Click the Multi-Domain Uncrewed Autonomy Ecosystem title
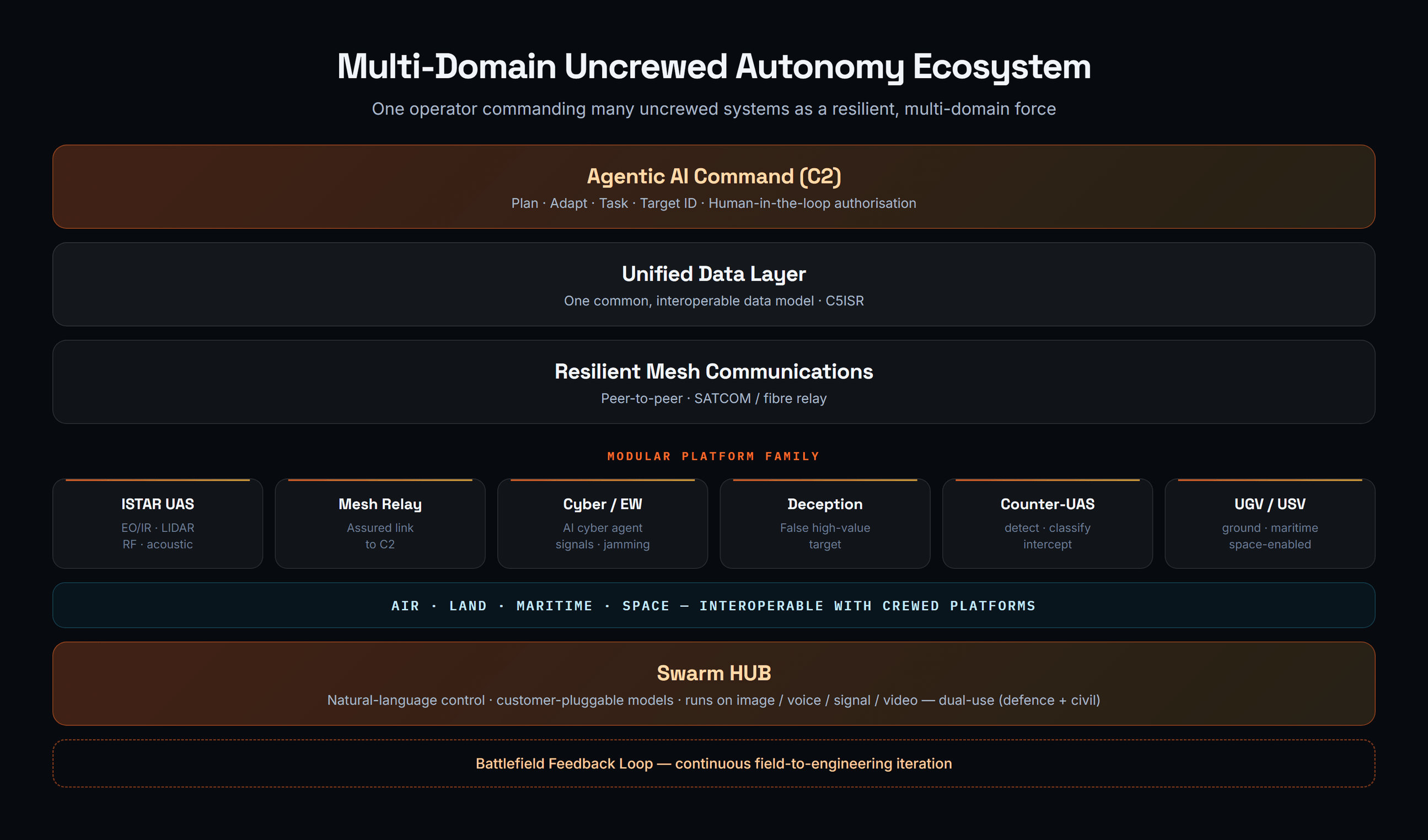Viewport: 1428px width, 840px height. [x=714, y=67]
